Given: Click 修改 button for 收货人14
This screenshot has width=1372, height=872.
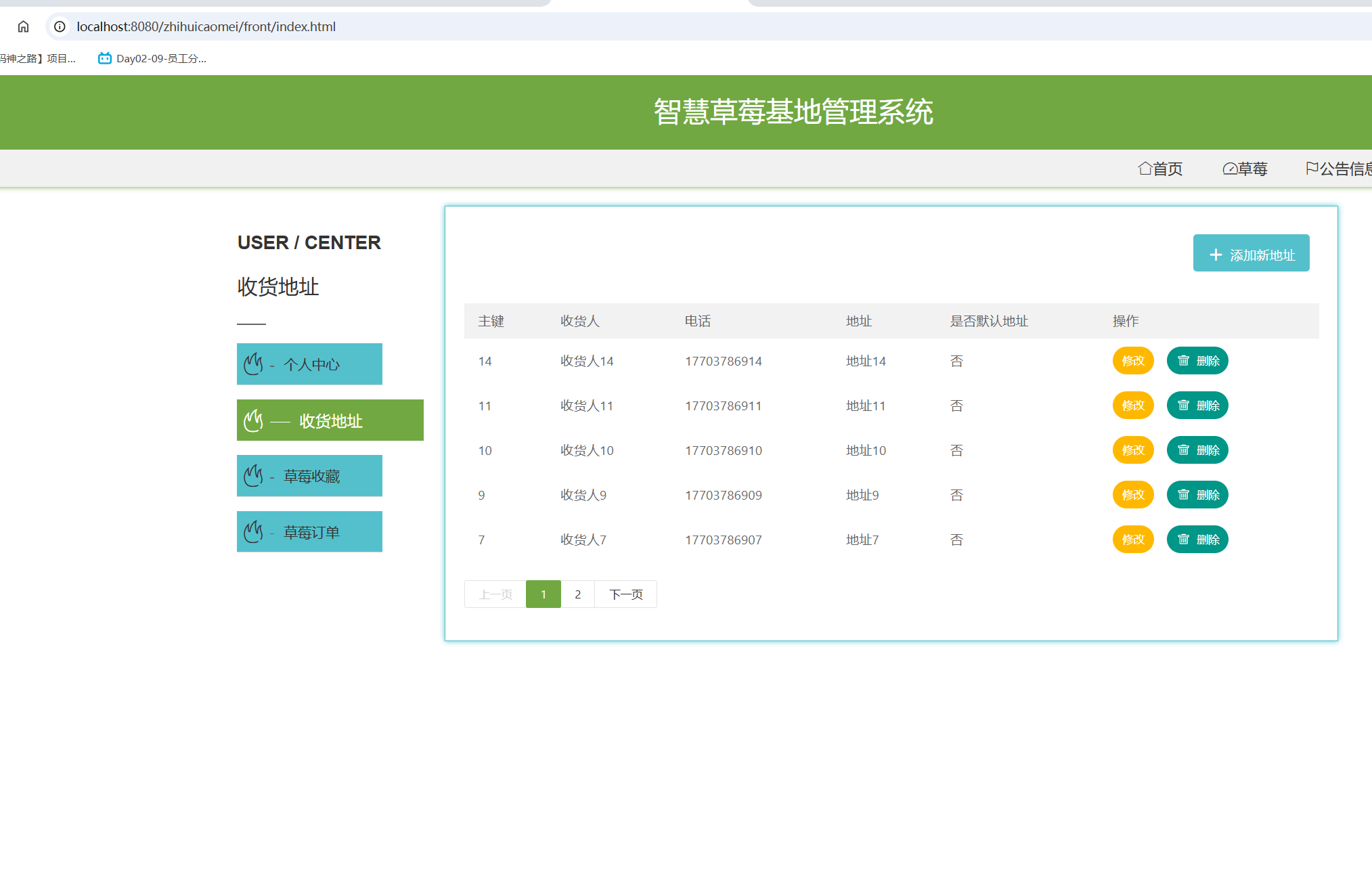Looking at the screenshot, I should click(x=1133, y=360).
